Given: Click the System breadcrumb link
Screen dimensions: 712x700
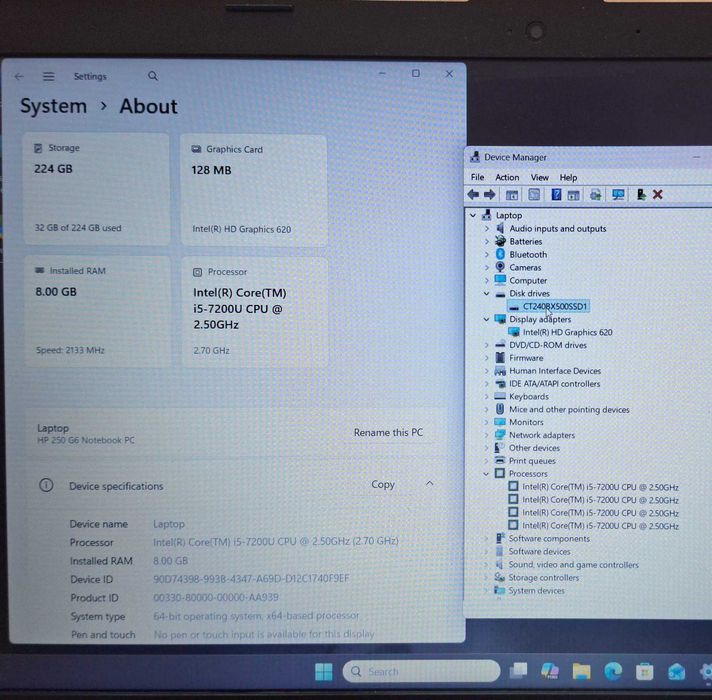Looking at the screenshot, I should pos(54,106).
